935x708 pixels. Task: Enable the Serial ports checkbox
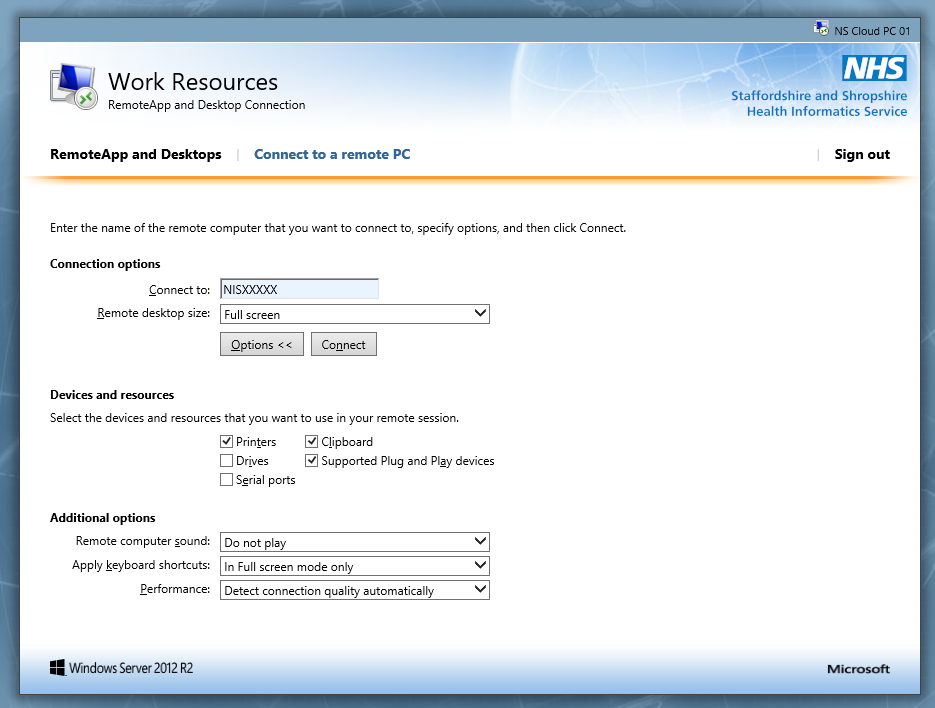[x=227, y=480]
